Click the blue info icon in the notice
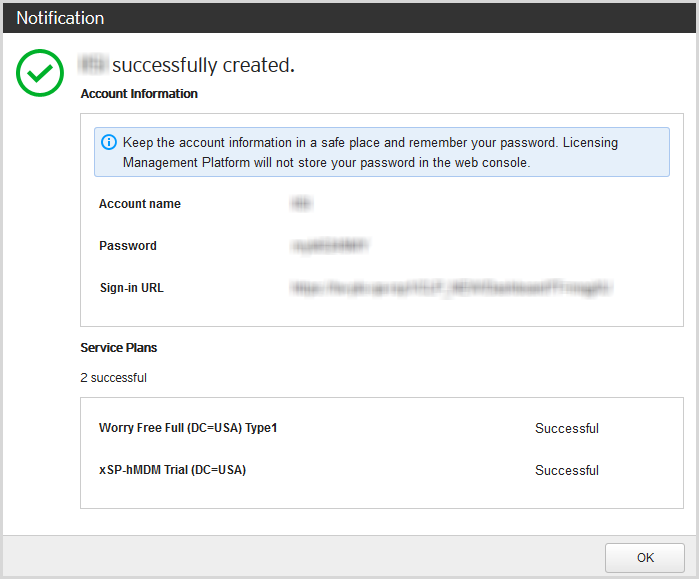 [x=109, y=142]
